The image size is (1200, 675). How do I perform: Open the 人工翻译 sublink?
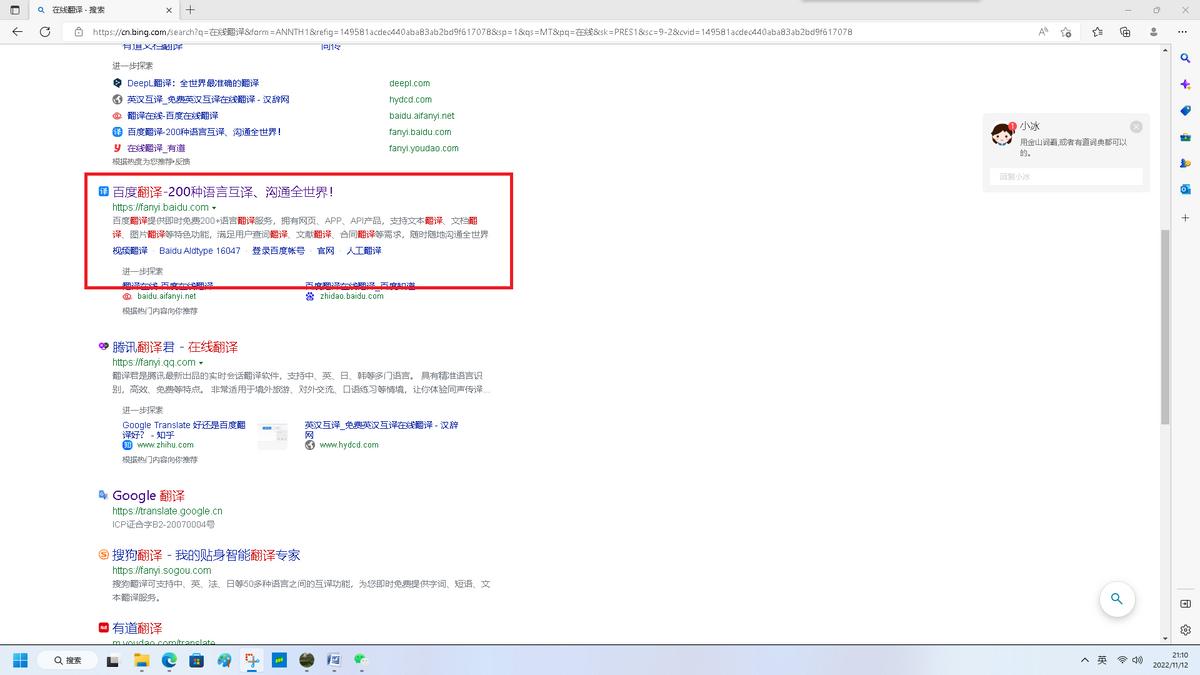coord(364,251)
